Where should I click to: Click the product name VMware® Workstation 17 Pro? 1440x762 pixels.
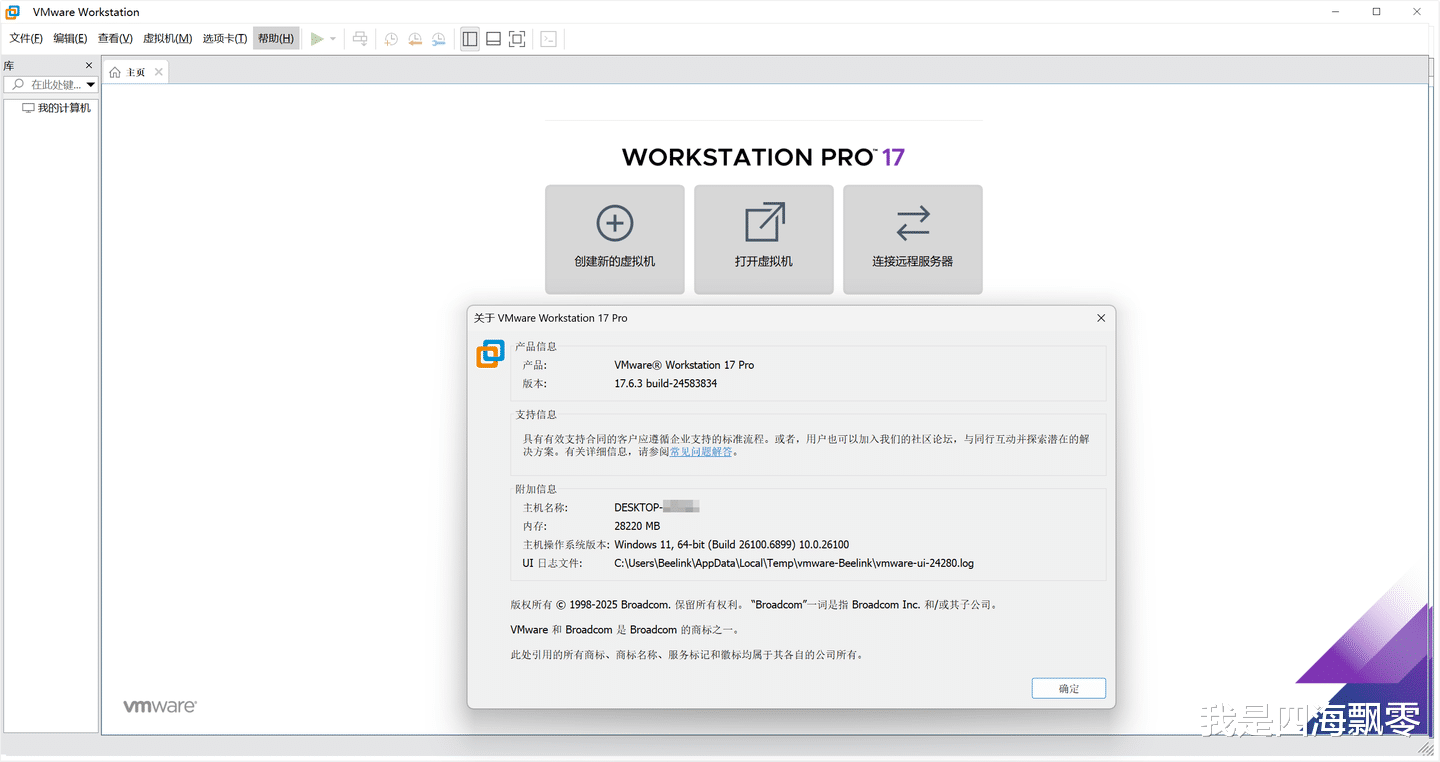(x=684, y=365)
